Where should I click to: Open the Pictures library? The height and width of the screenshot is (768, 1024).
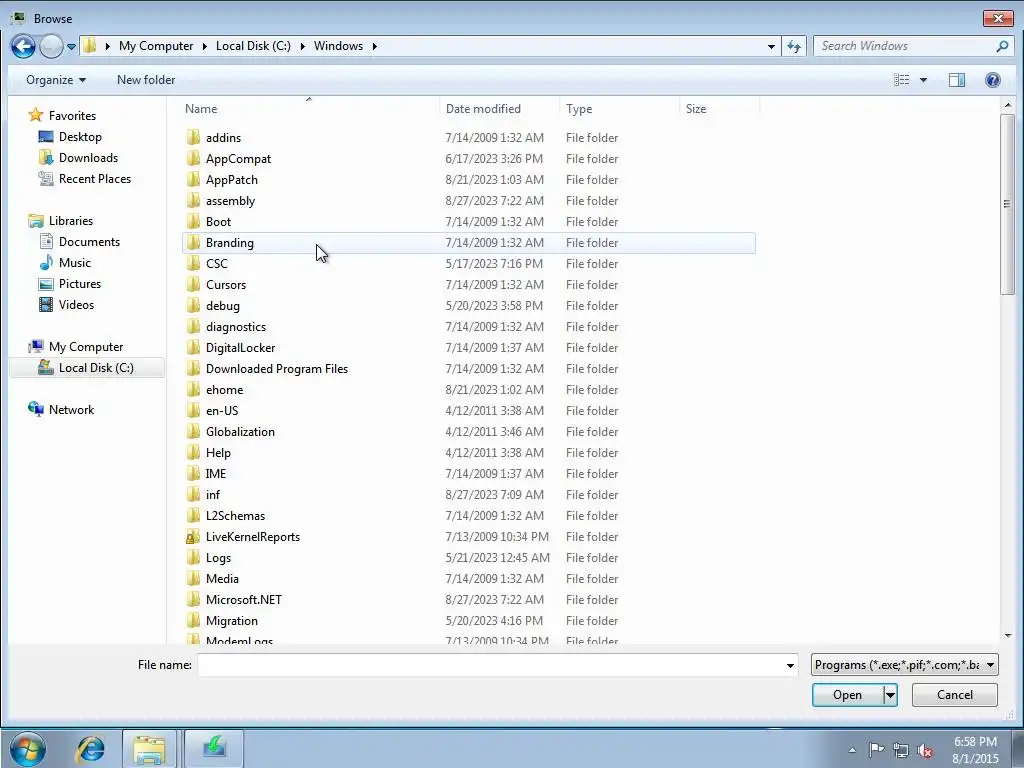click(x=80, y=283)
